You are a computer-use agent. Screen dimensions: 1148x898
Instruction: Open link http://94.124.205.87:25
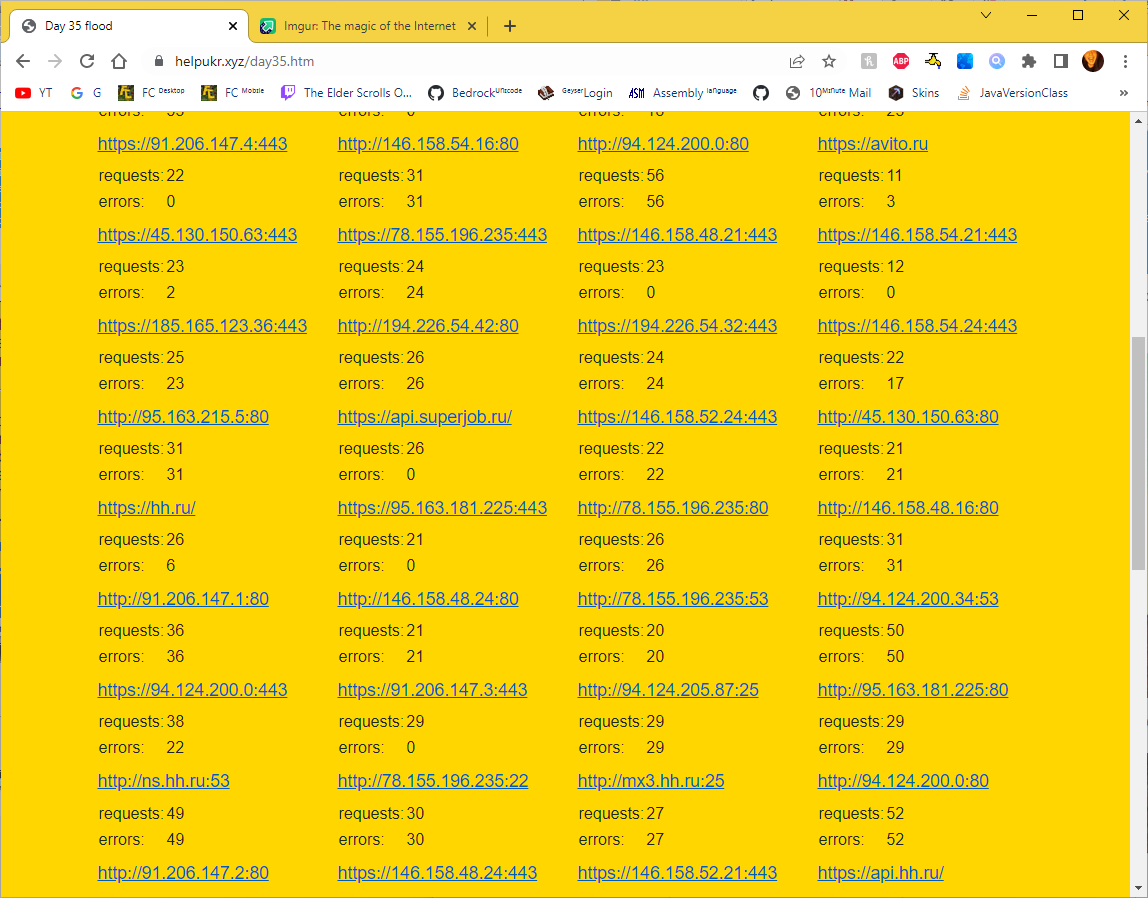point(668,690)
